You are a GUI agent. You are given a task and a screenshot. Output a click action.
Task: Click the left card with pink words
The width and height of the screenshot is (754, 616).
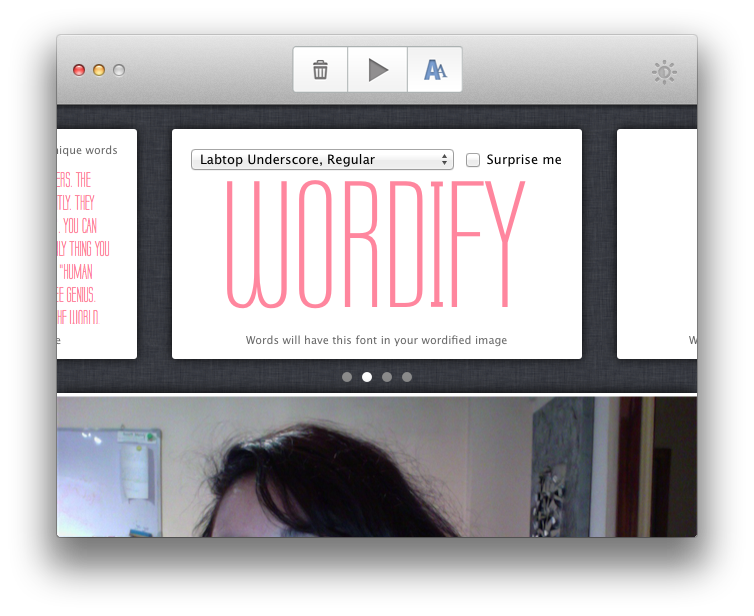pyautogui.click(x=96, y=244)
